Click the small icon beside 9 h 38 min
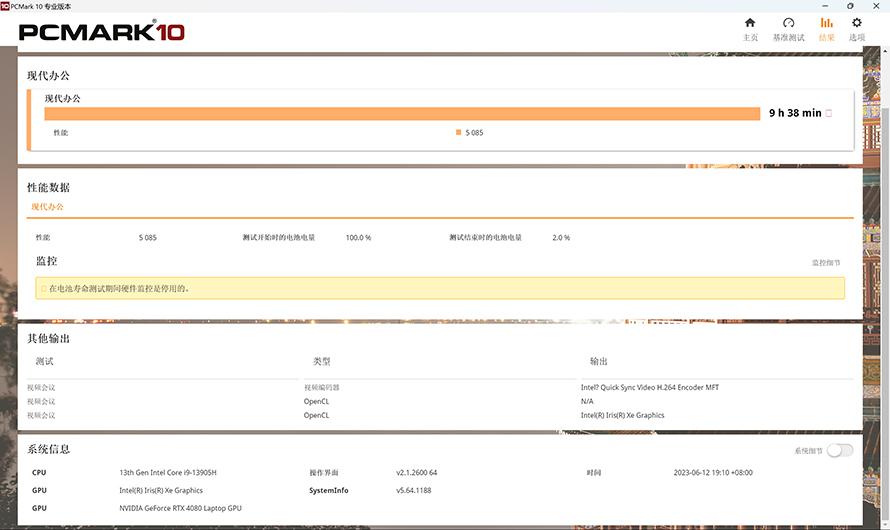The image size is (890, 530). point(829,113)
